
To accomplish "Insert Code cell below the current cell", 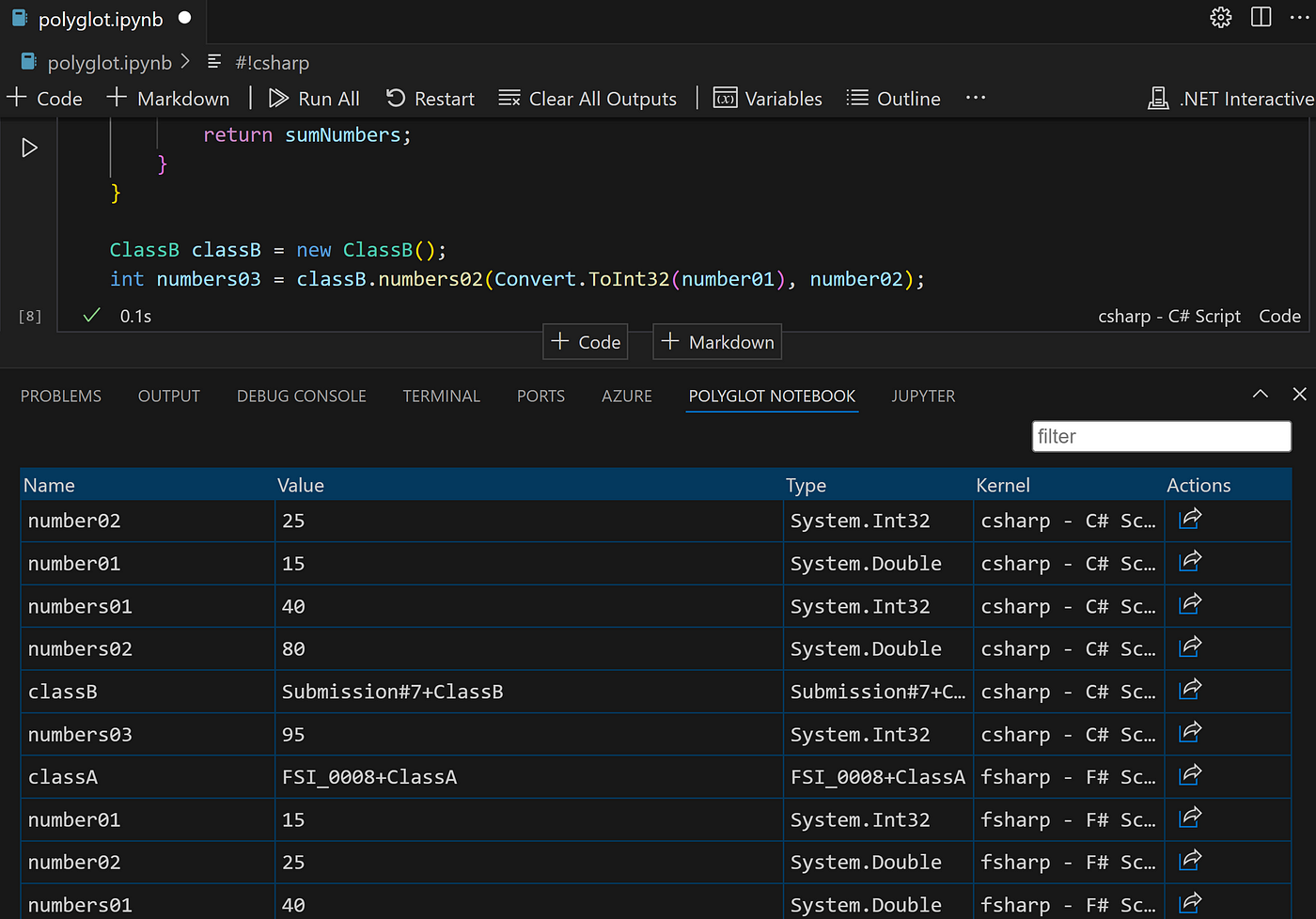I will (x=586, y=342).
